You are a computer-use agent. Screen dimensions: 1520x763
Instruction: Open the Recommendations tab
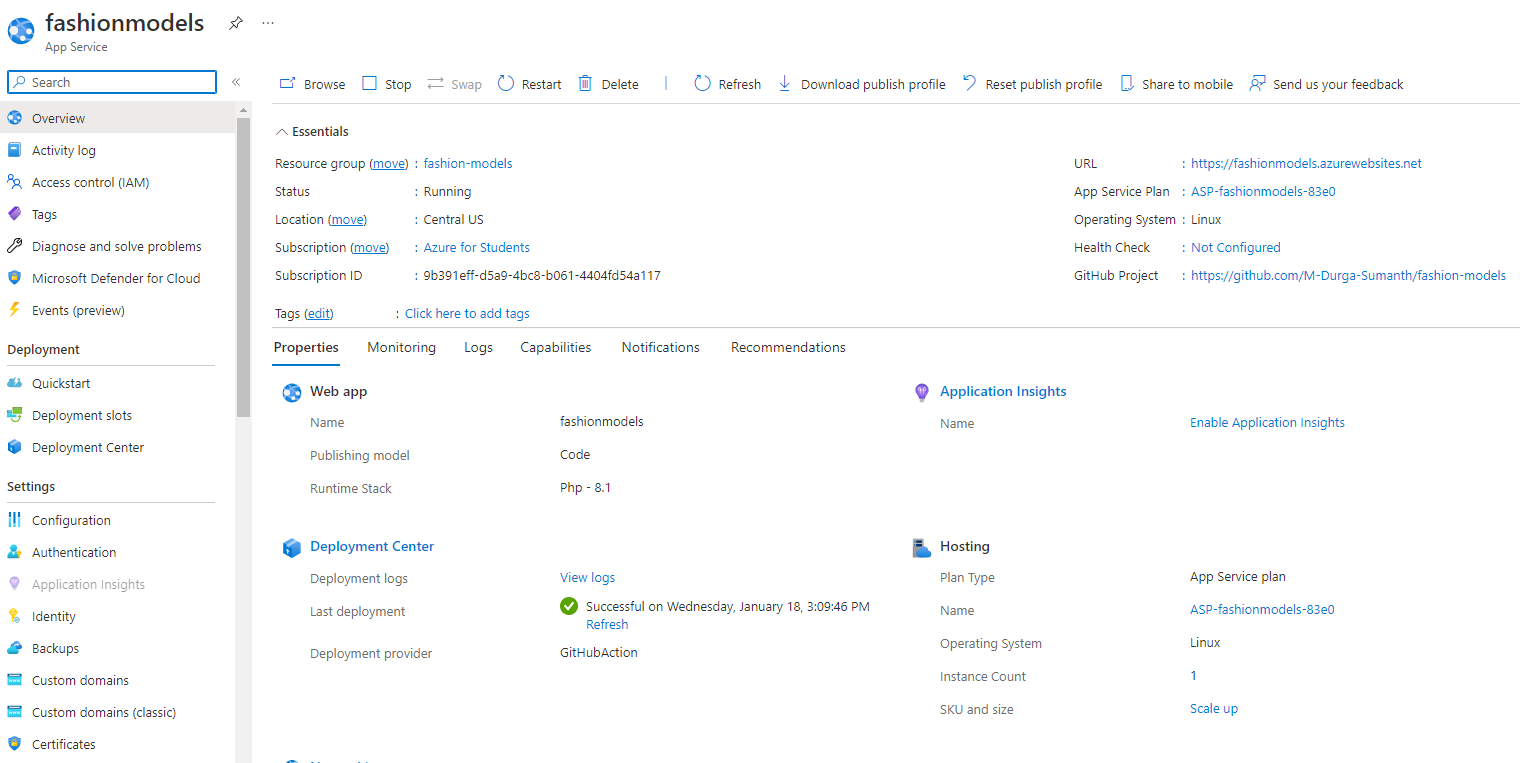pyautogui.click(x=788, y=347)
